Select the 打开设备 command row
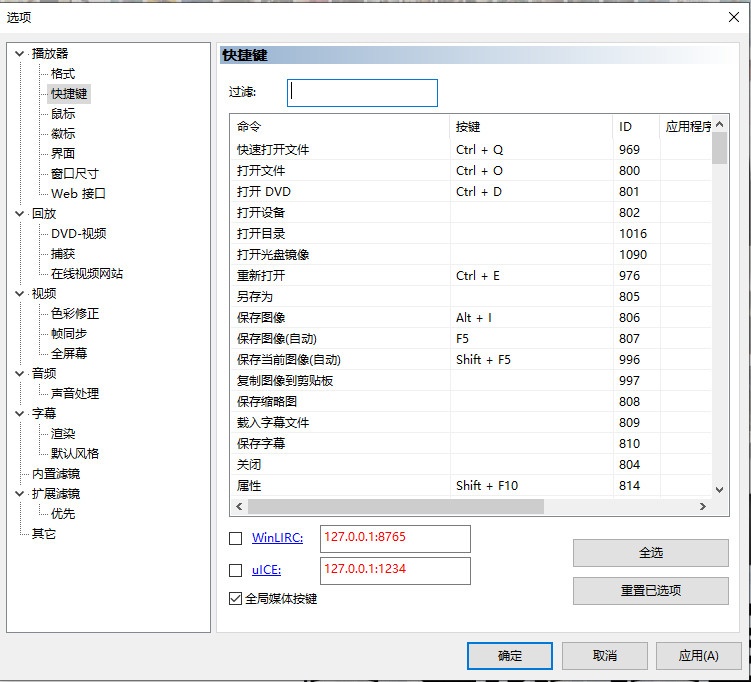 471,213
